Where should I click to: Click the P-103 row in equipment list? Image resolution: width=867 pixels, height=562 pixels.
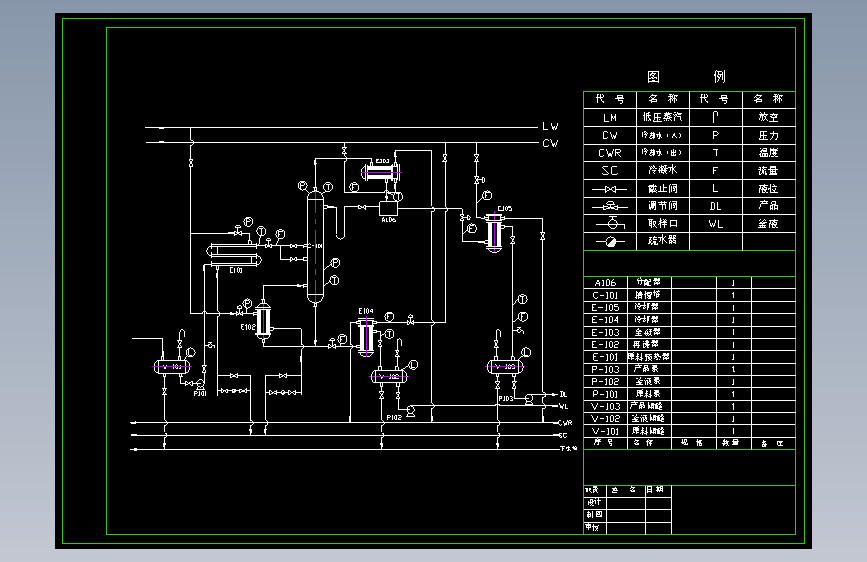pos(690,369)
